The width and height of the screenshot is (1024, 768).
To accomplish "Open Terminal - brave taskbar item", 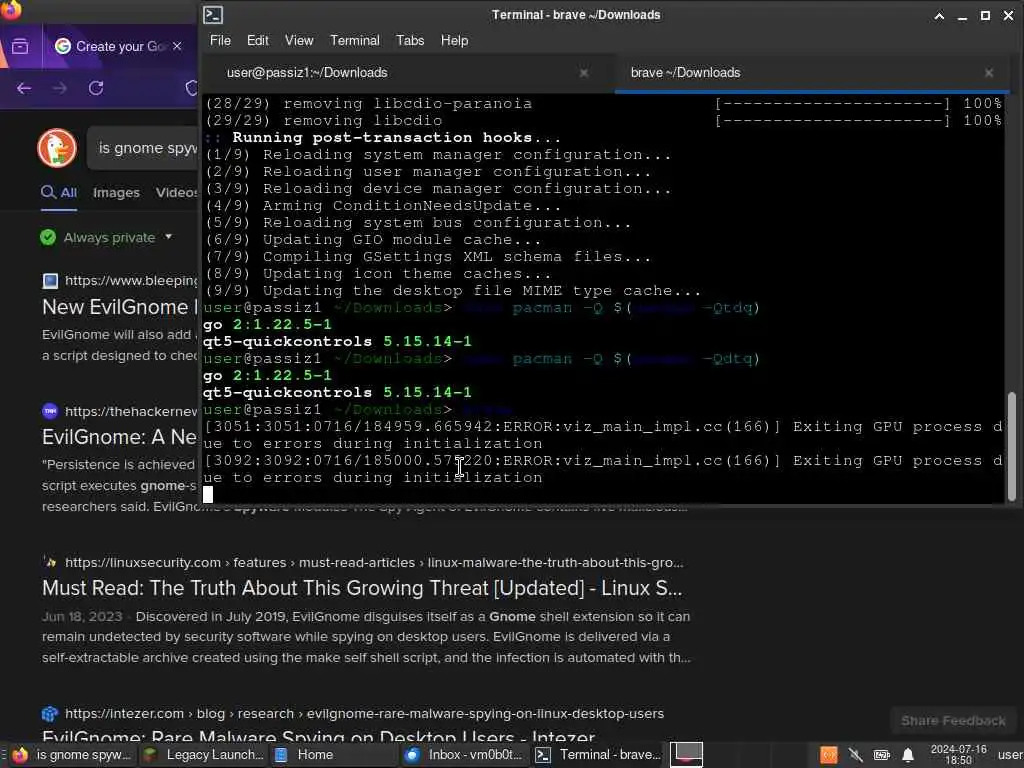I will click(598, 755).
